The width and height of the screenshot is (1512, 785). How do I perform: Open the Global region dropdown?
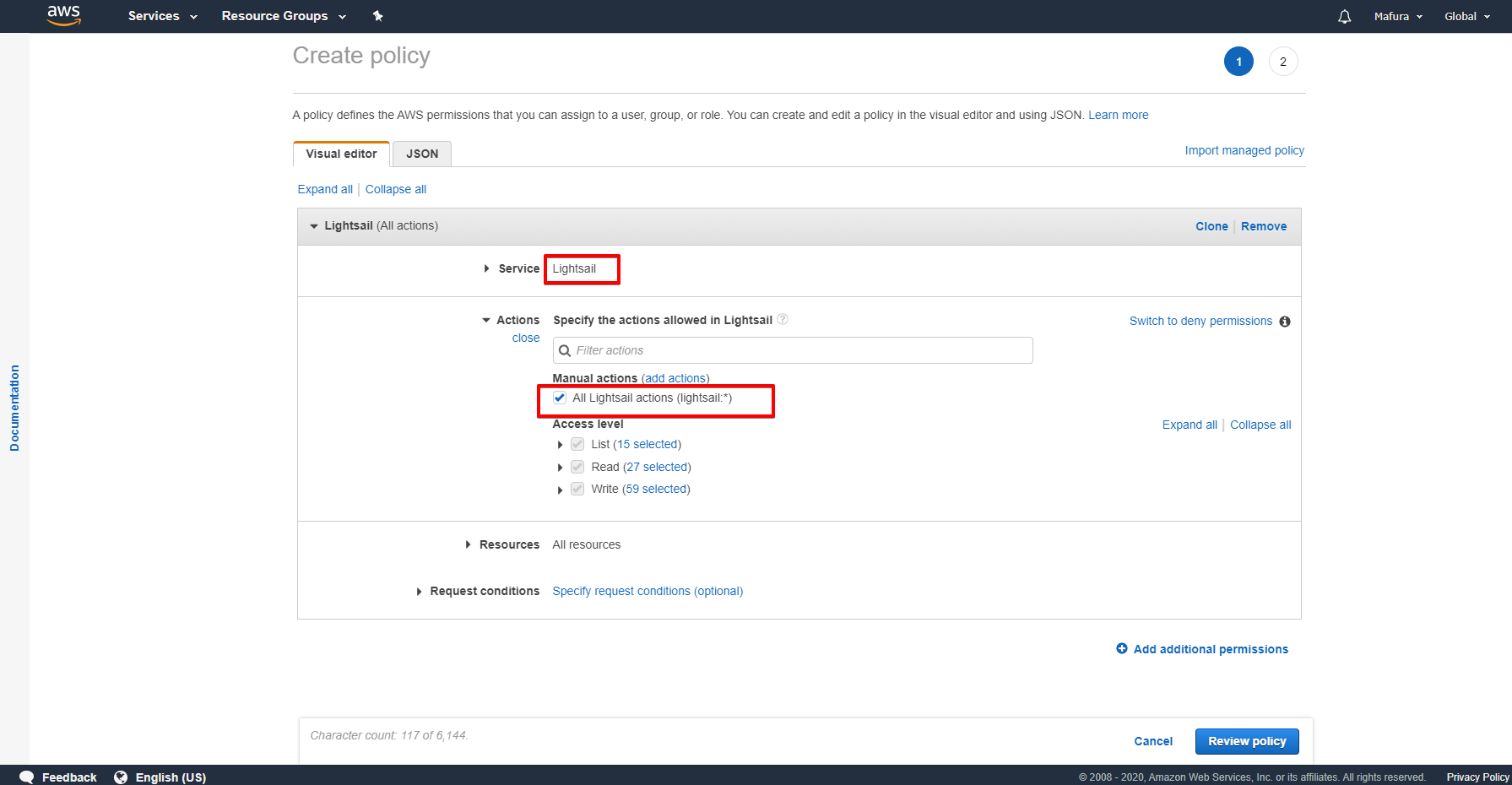pos(1467,16)
